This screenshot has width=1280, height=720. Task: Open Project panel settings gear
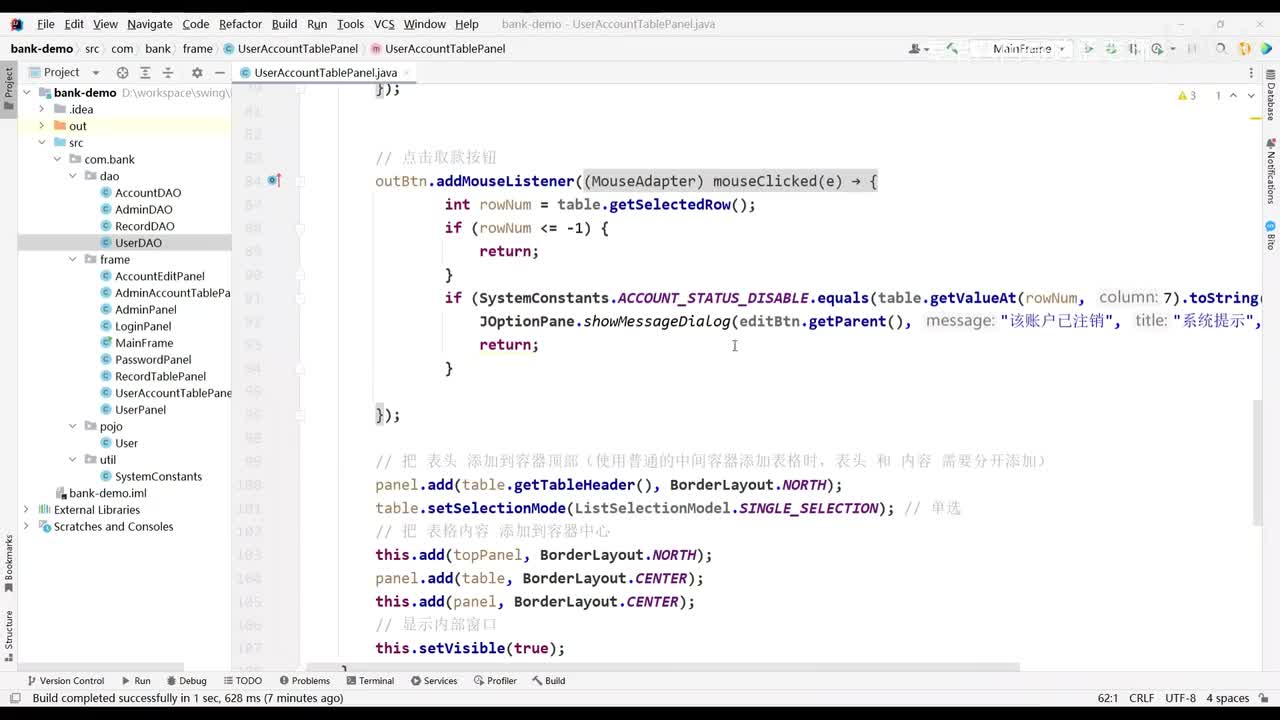click(x=197, y=72)
